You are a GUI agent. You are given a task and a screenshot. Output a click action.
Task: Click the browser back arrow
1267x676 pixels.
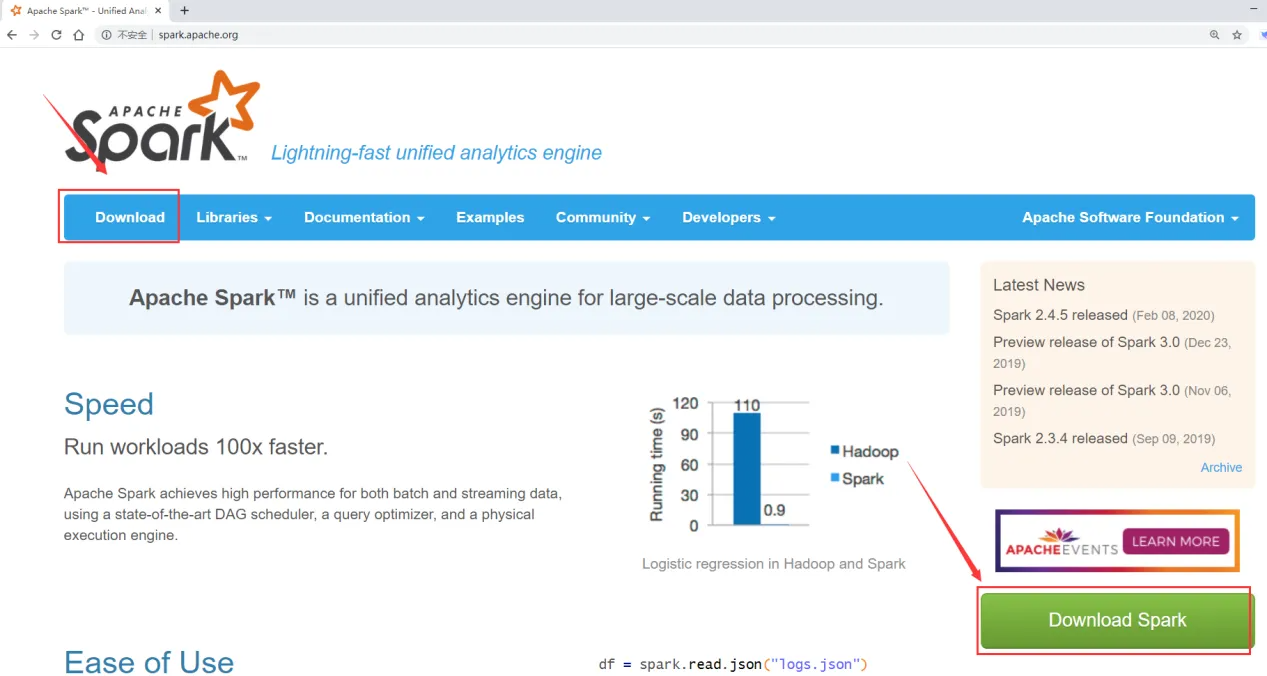coord(12,35)
